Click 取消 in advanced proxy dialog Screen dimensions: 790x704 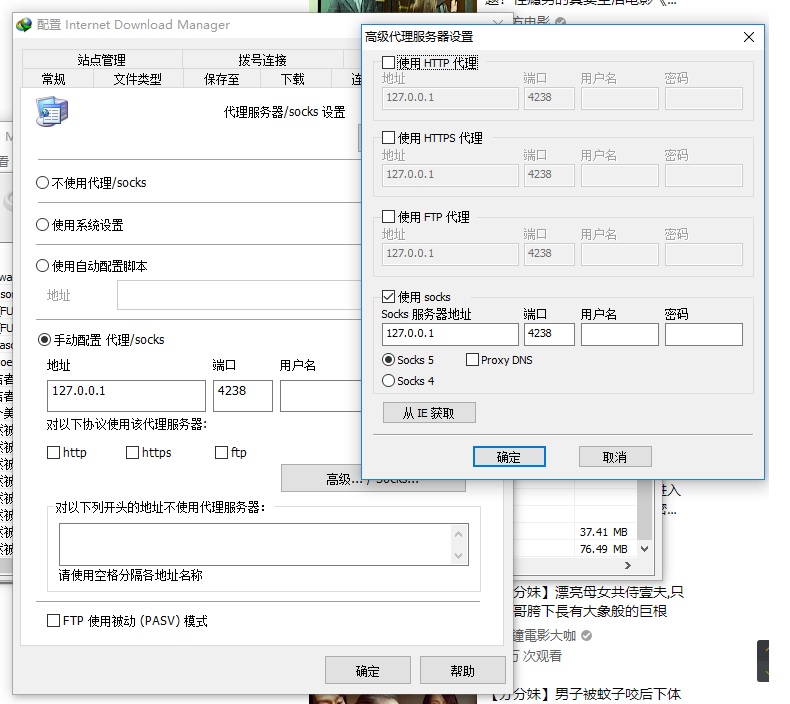pyautogui.click(x=615, y=457)
